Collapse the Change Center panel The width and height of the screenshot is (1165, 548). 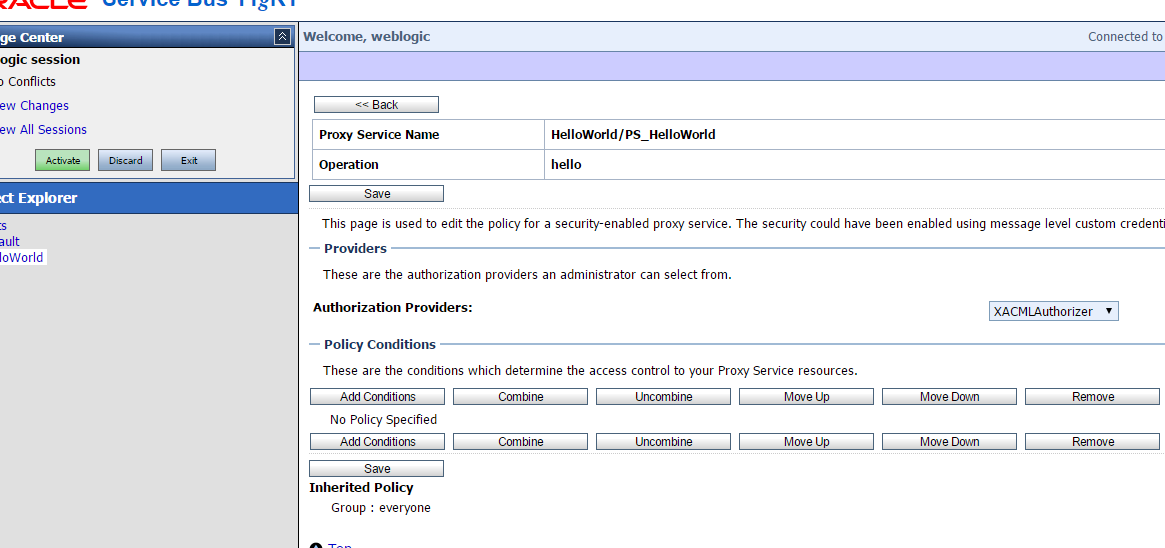(x=282, y=37)
